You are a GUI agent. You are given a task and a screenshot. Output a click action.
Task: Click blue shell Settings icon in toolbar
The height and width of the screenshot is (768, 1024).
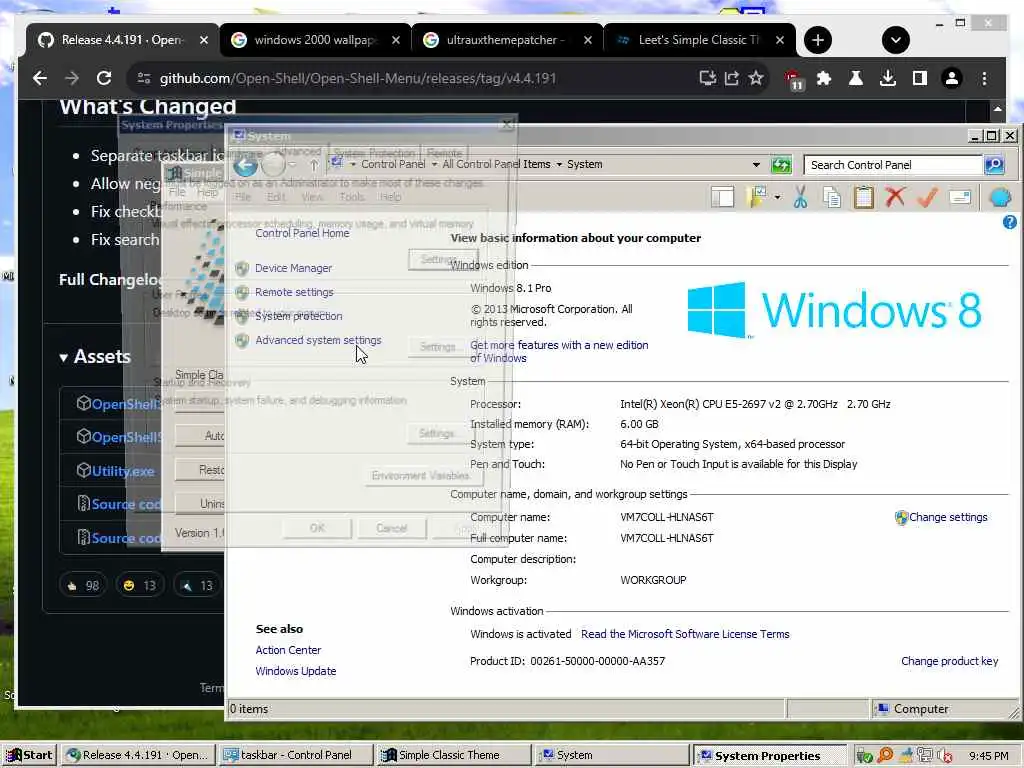point(1000,197)
